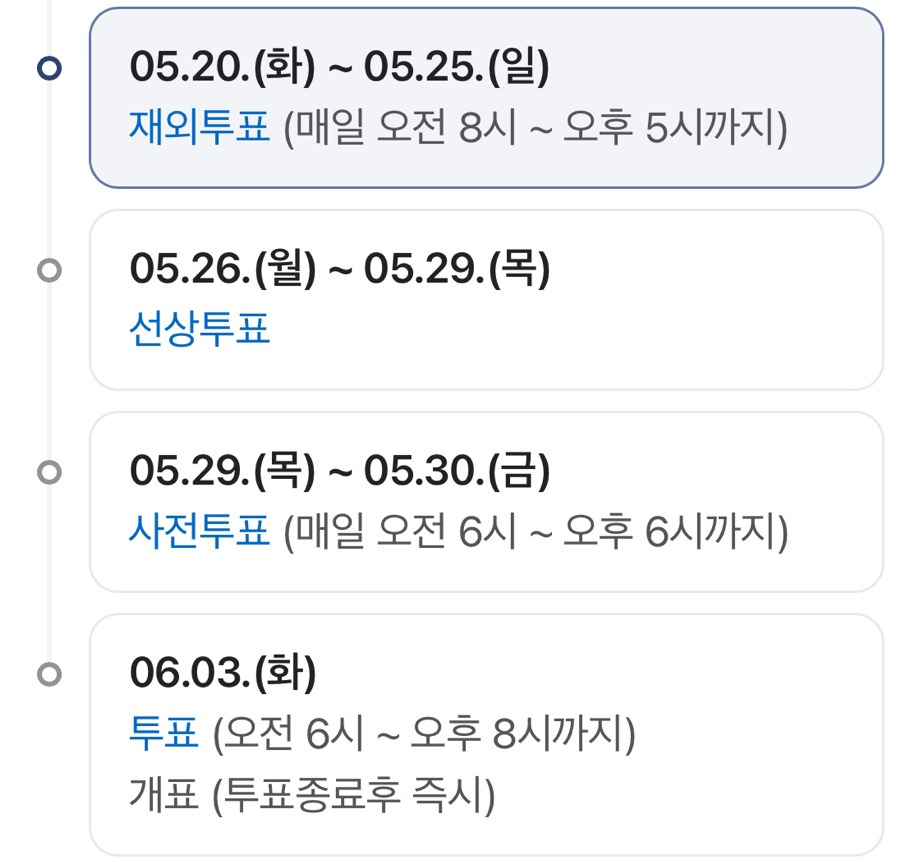Viewport: 913px width, 862px height.
Task: Click the 재외투표 link
Action: (199, 126)
